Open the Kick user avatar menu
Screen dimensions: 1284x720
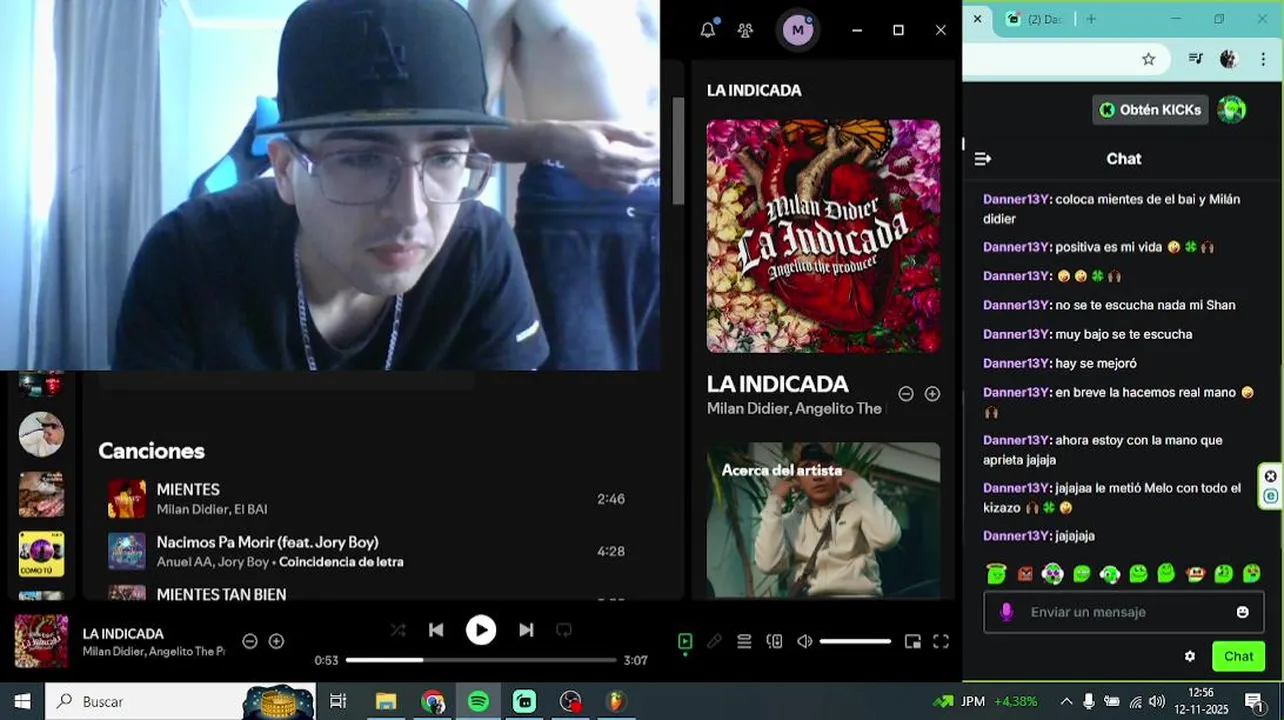click(1232, 110)
